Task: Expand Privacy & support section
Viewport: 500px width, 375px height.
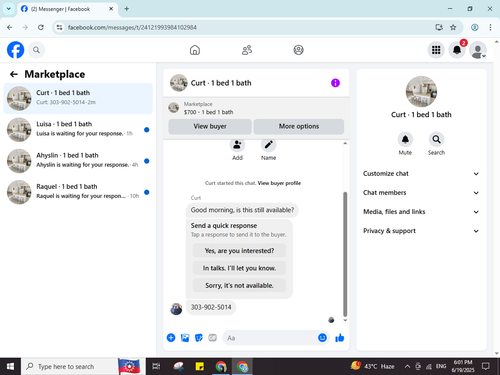Action: click(x=421, y=231)
